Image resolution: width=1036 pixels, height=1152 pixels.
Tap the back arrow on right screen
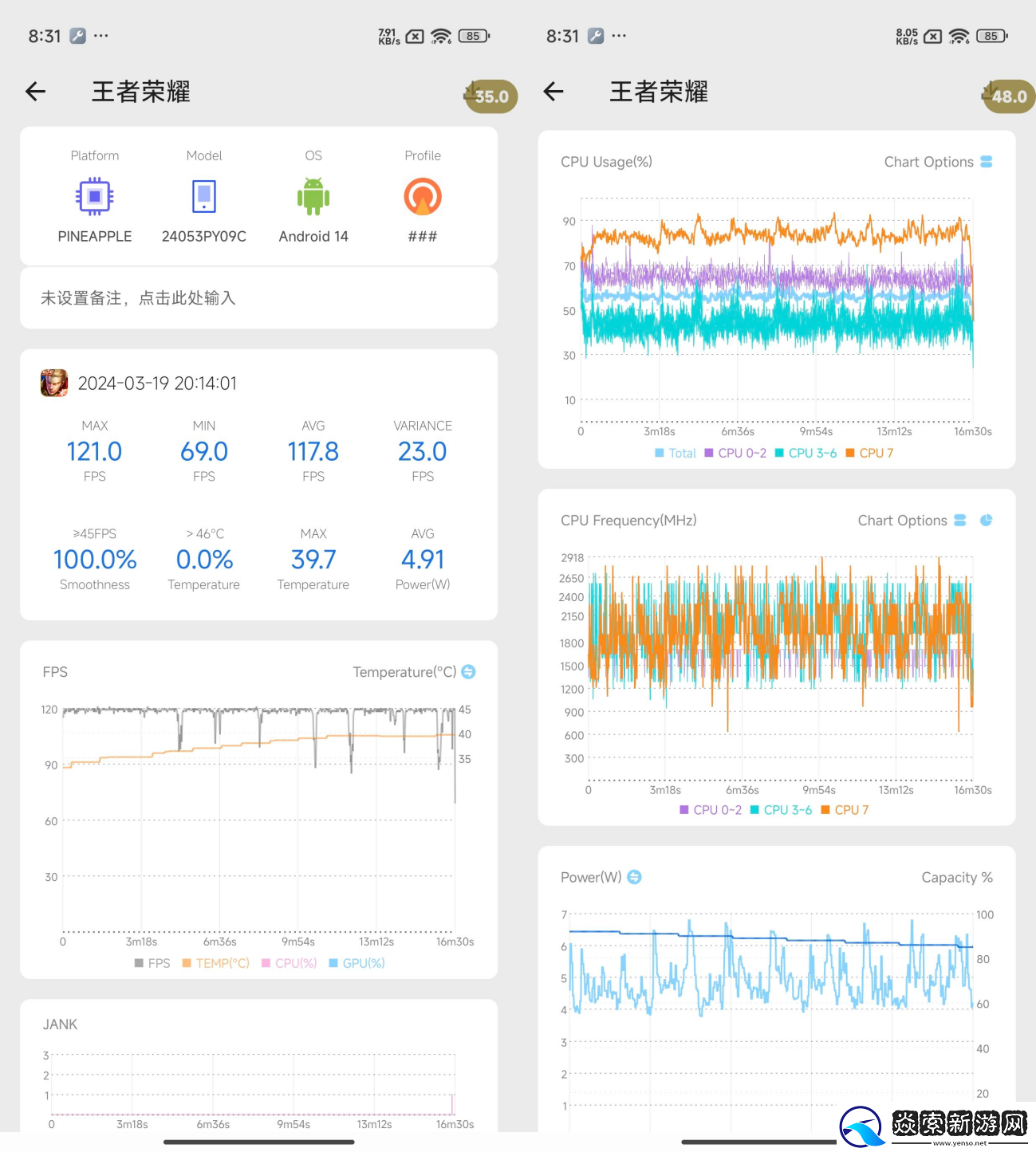[x=553, y=92]
